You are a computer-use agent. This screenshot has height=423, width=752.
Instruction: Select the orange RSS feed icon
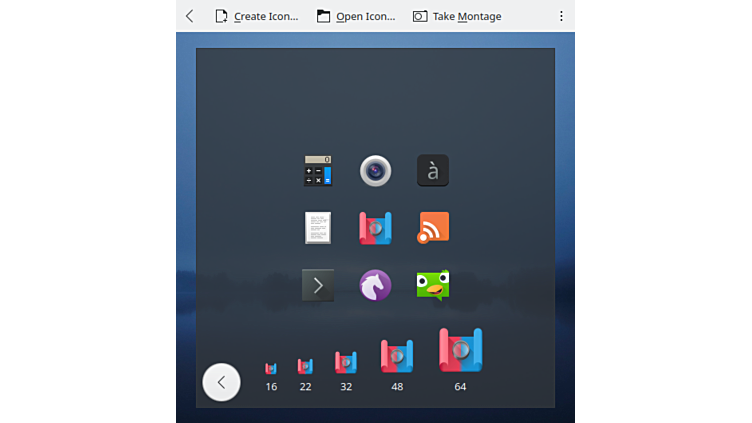[432, 228]
